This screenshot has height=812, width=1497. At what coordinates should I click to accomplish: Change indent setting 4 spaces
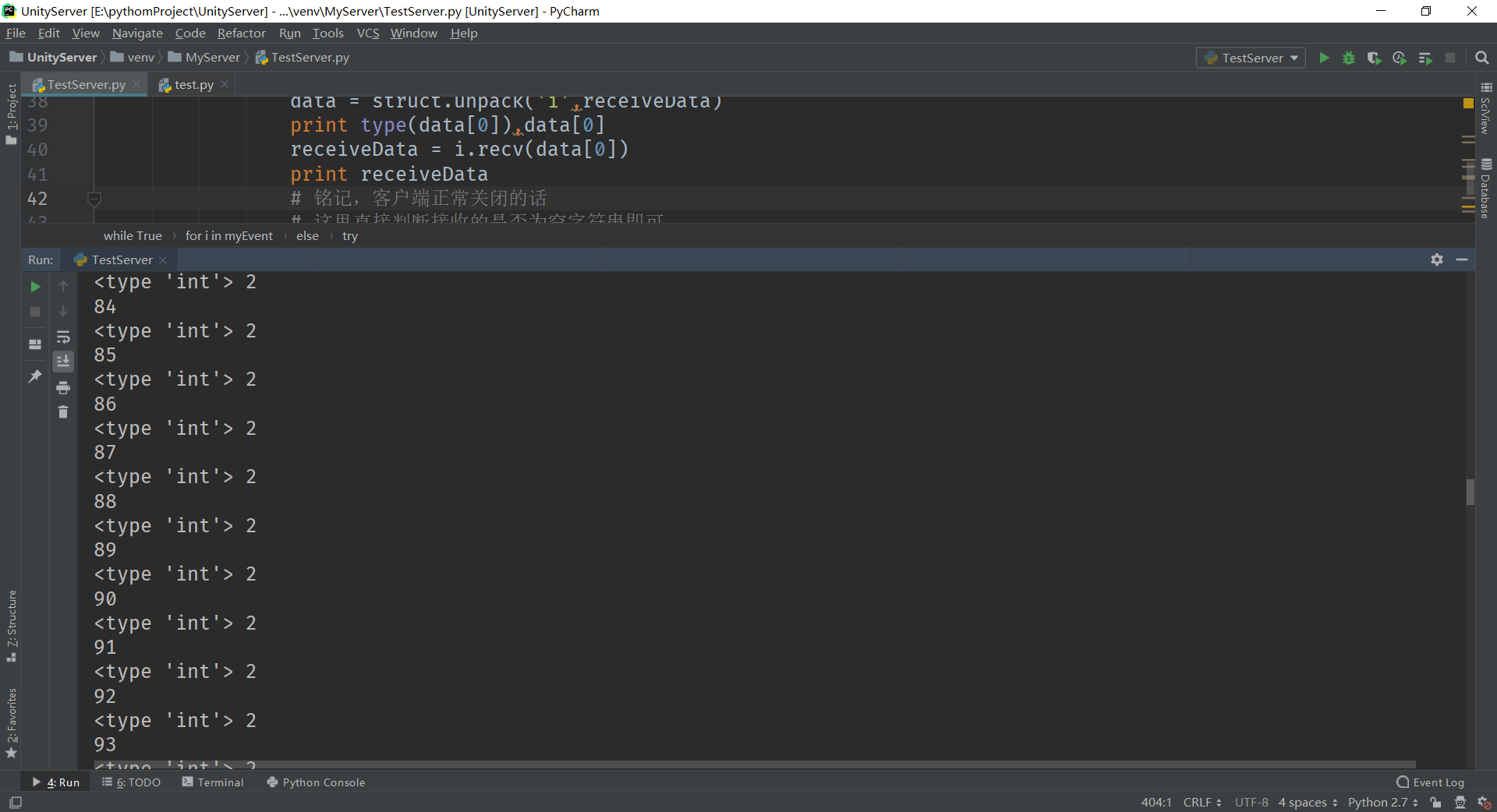click(1308, 803)
